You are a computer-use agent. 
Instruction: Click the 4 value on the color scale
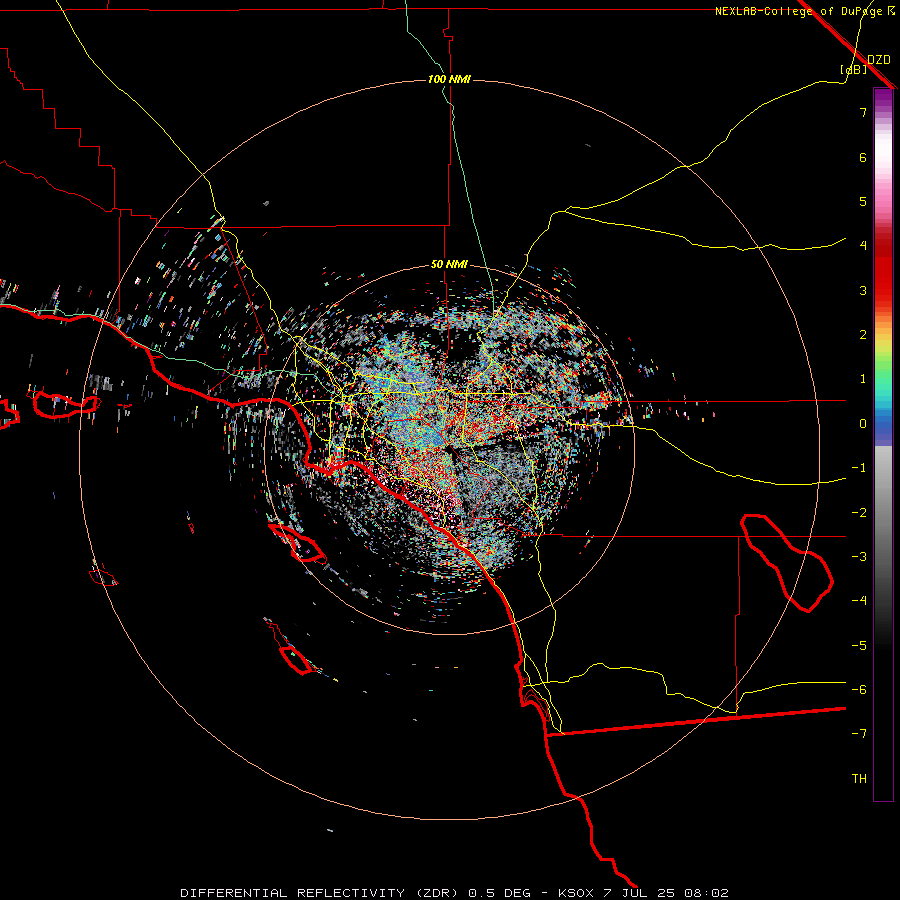pos(863,246)
